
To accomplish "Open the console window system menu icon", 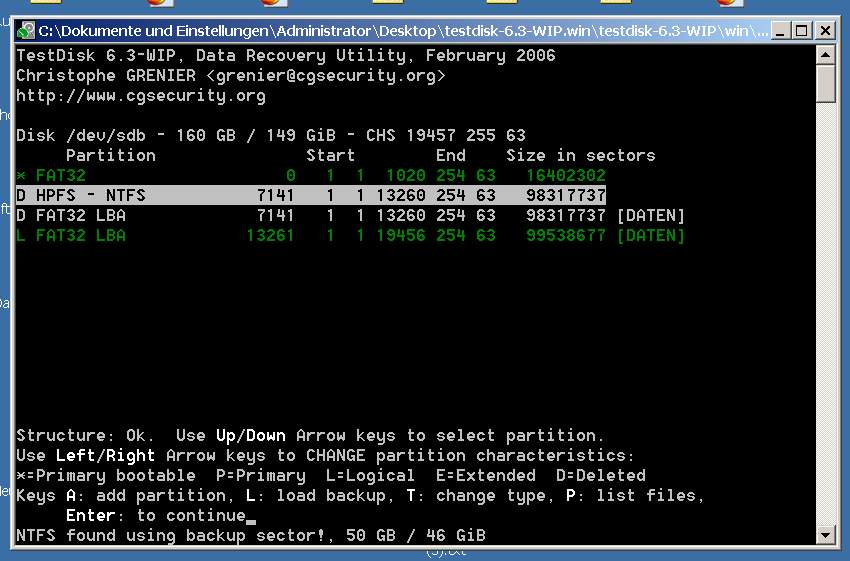I will [x=25, y=30].
